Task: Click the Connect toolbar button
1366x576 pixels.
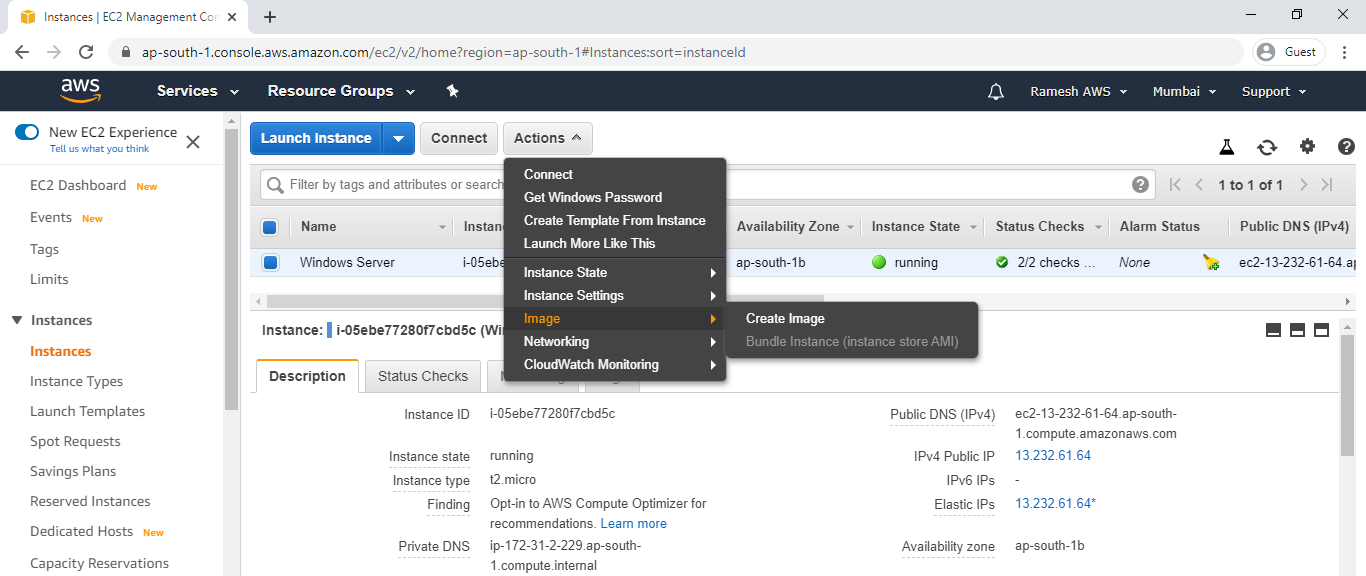Action: (x=459, y=138)
